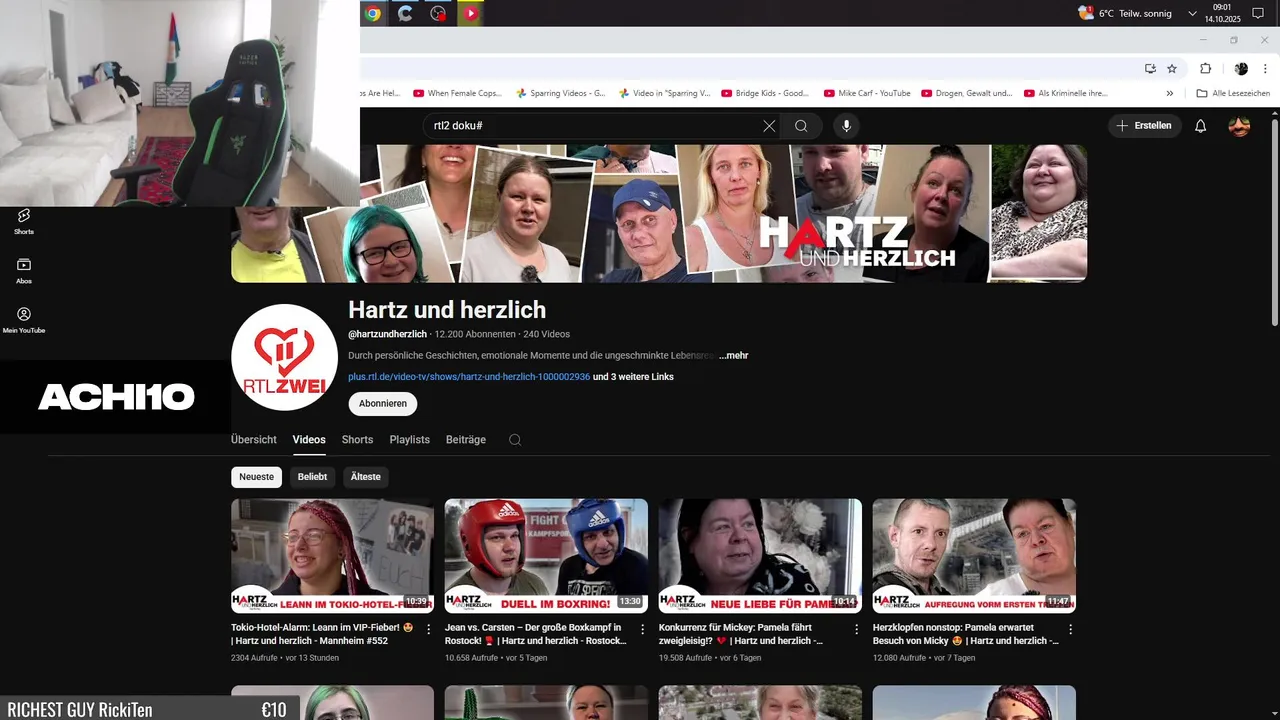The height and width of the screenshot is (720, 1280).
Task: Open options menu for Tokio-Hotel-Alarm video
Action: pos(429,629)
